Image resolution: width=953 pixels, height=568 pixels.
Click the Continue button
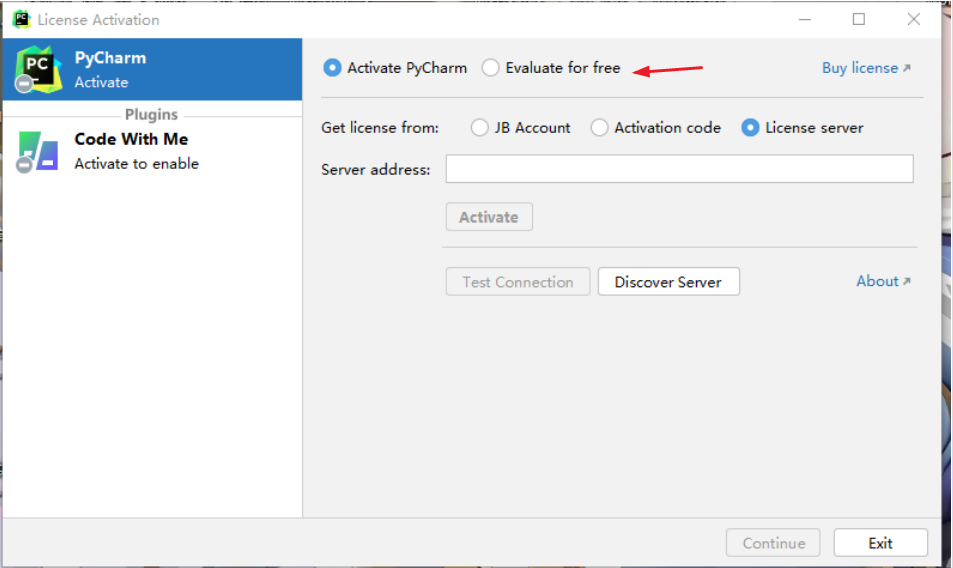773,543
